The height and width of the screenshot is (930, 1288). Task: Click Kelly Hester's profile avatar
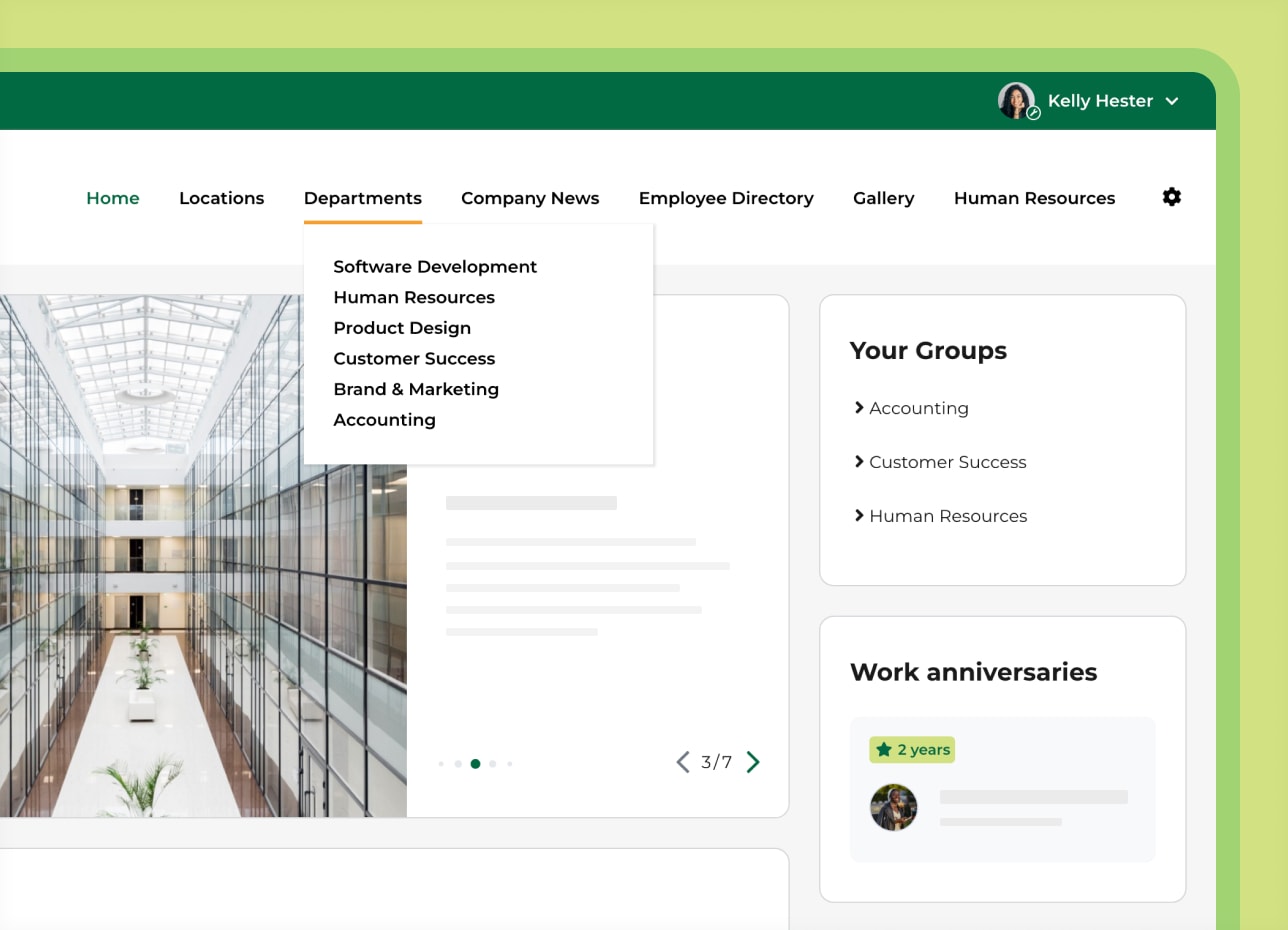click(x=1016, y=100)
